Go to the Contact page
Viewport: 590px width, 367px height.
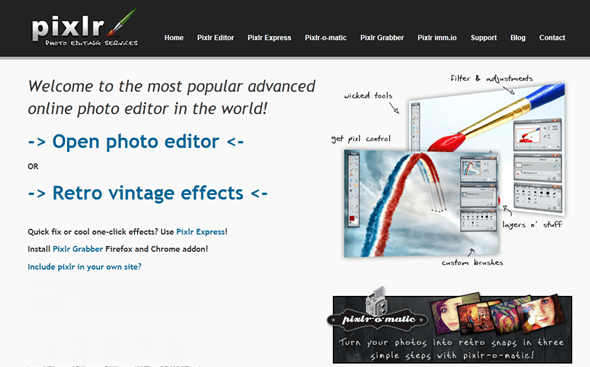552,38
